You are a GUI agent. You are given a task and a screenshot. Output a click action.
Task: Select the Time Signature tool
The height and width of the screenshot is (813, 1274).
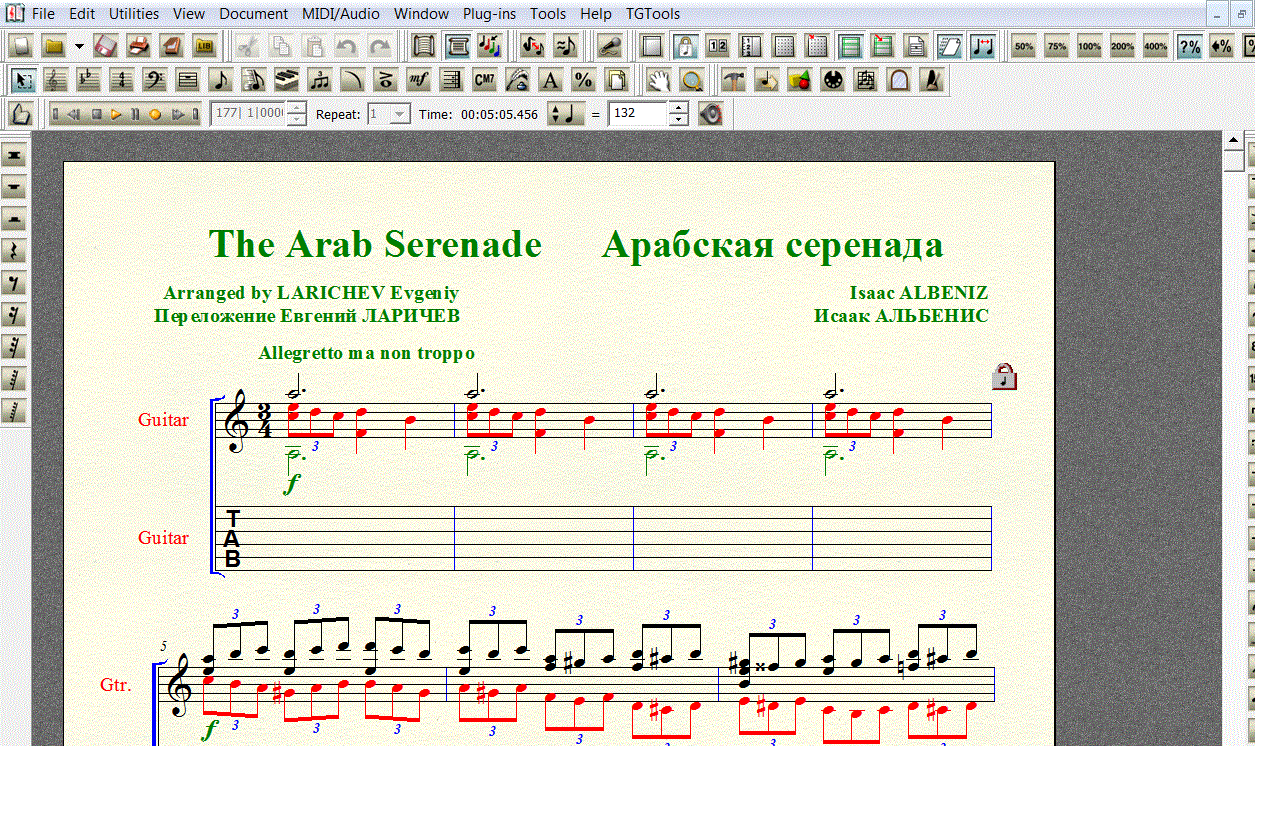122,80
